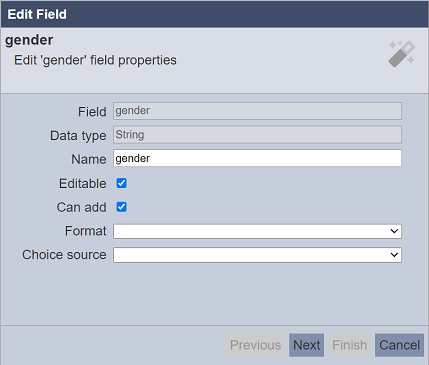
Task: Click the disabled Finish button
Action: tap(349, 345)
